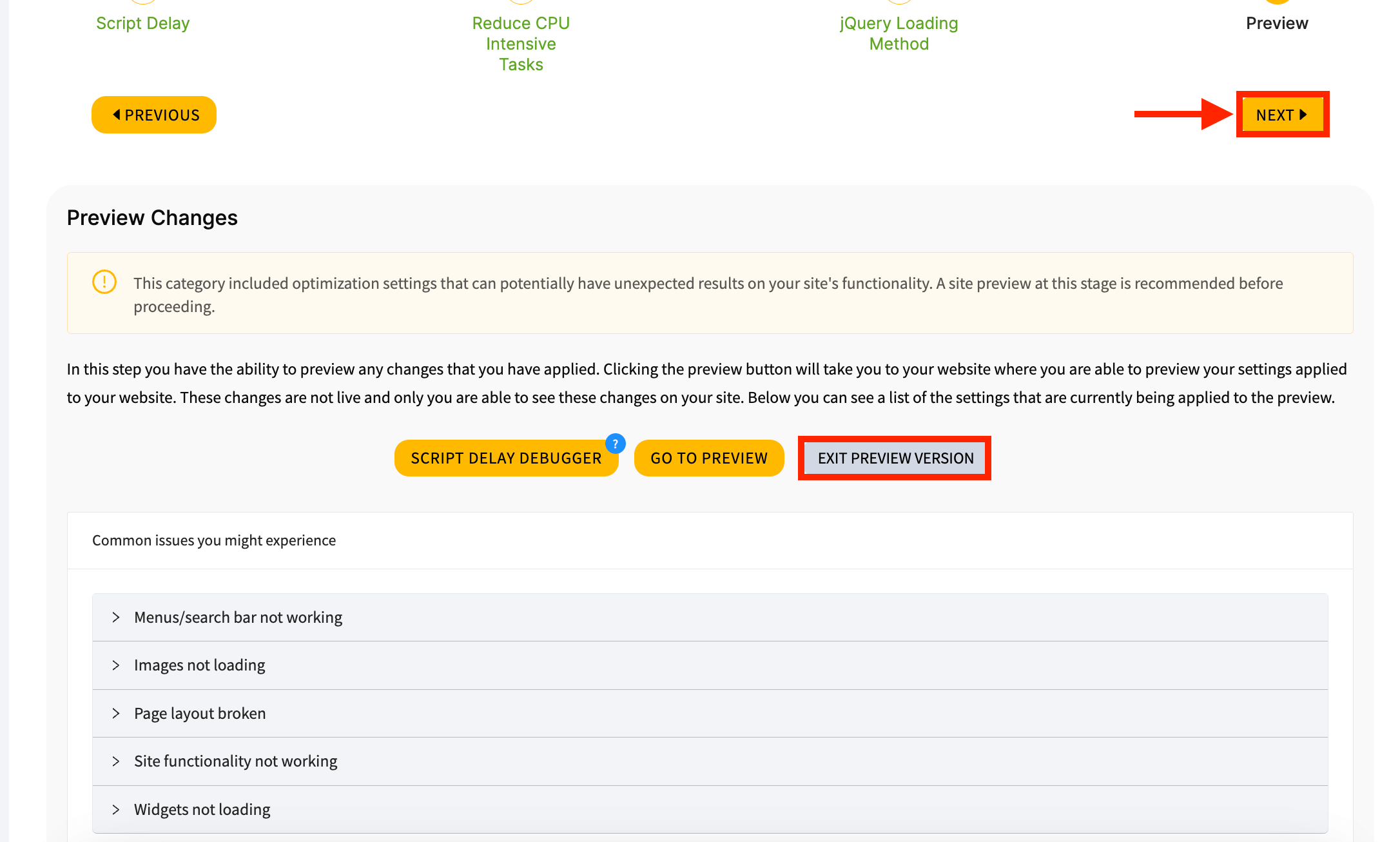Expand Widgets not loading section
The image size is (1400, 842).
pos(710,809)
